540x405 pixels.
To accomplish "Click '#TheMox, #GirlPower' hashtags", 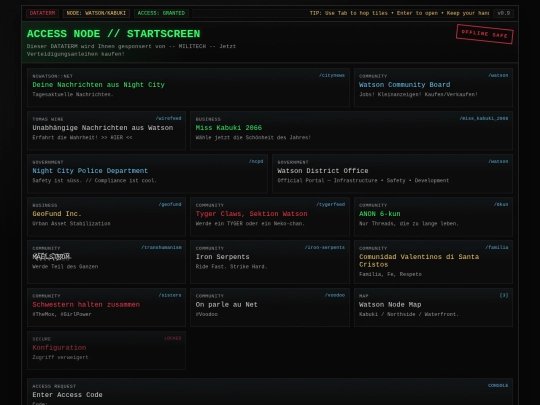I will point(62,314).
